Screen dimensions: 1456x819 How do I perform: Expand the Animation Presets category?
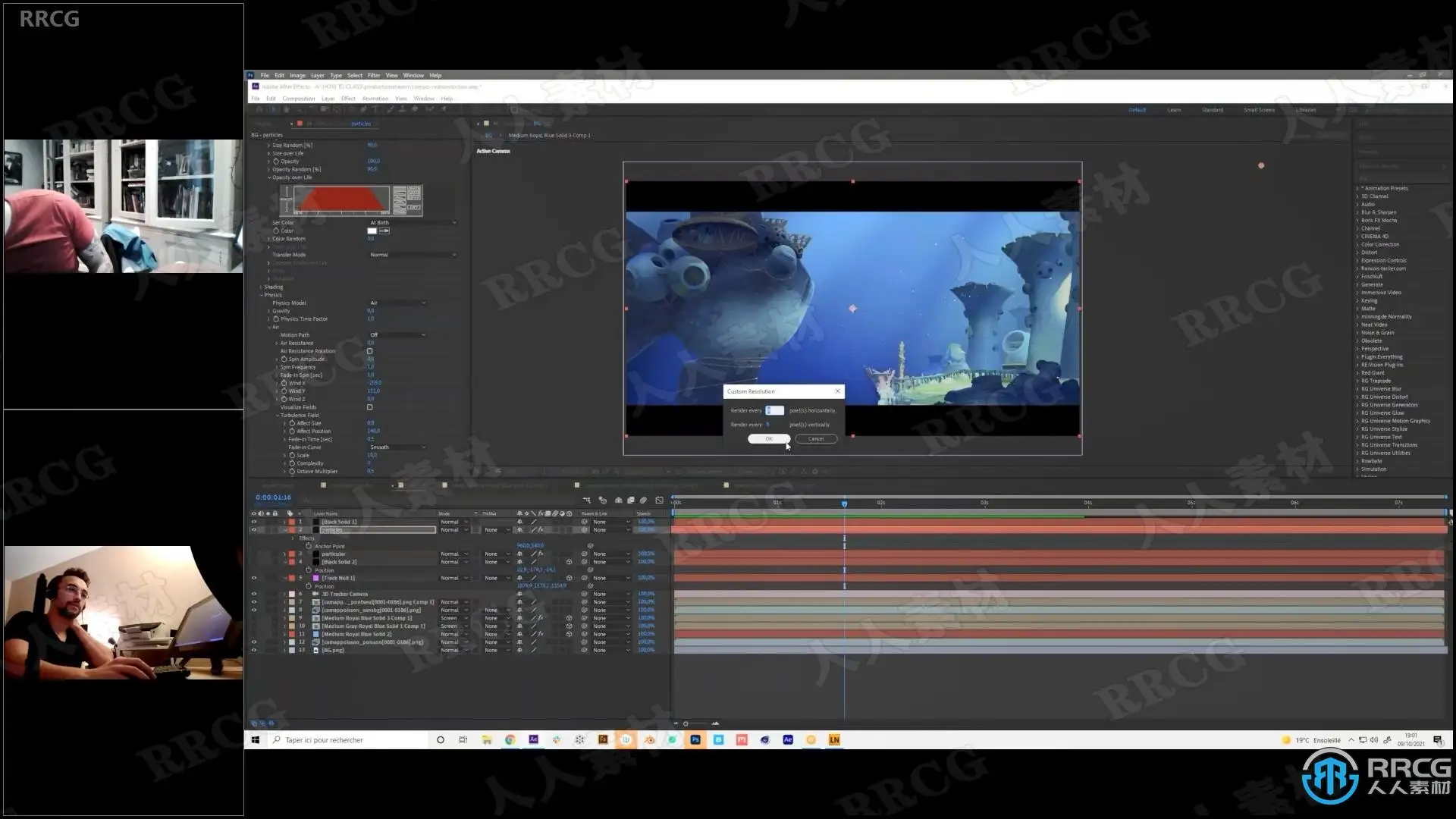pos(1358,188)
